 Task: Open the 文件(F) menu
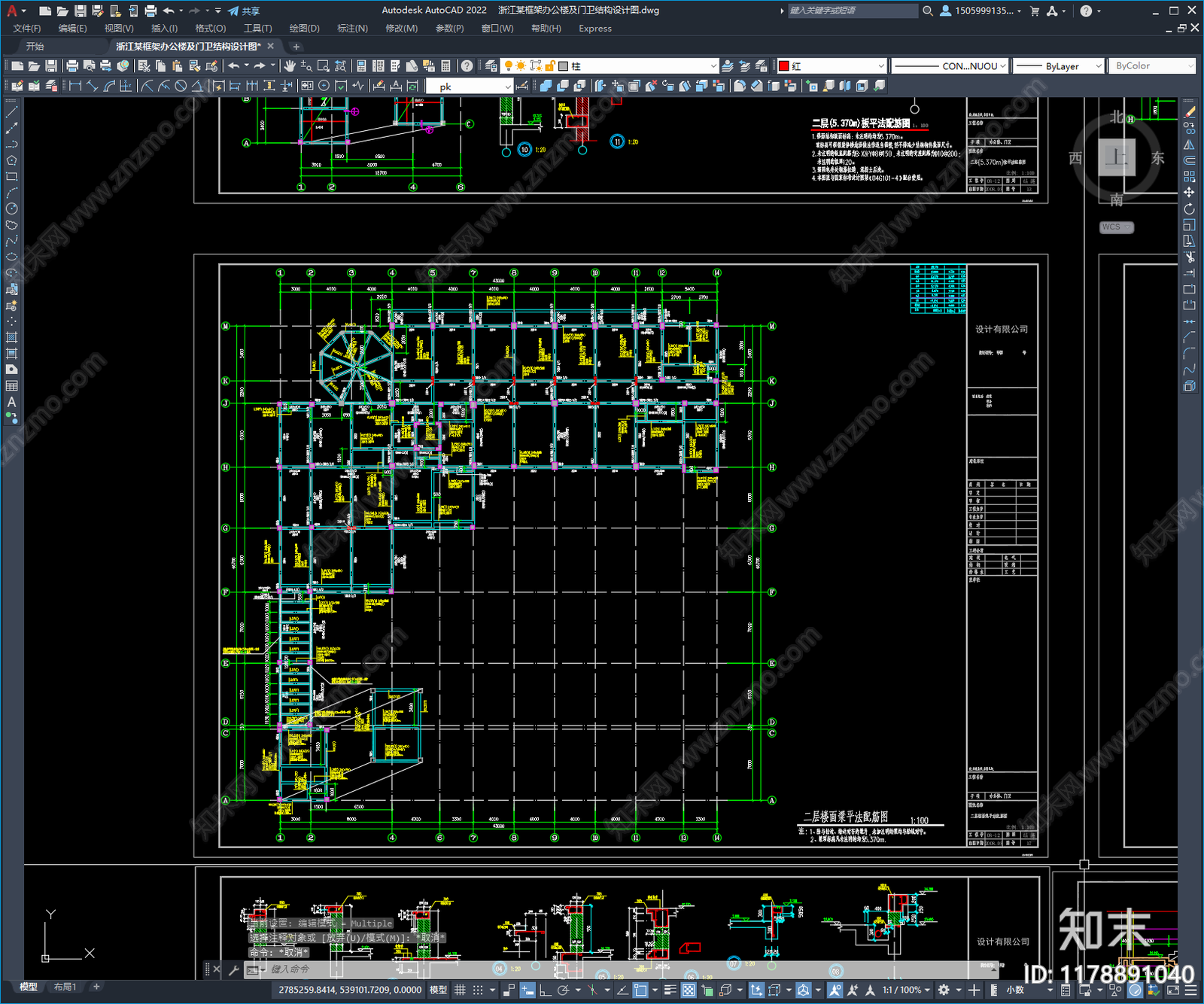click(x=27, y=29)
